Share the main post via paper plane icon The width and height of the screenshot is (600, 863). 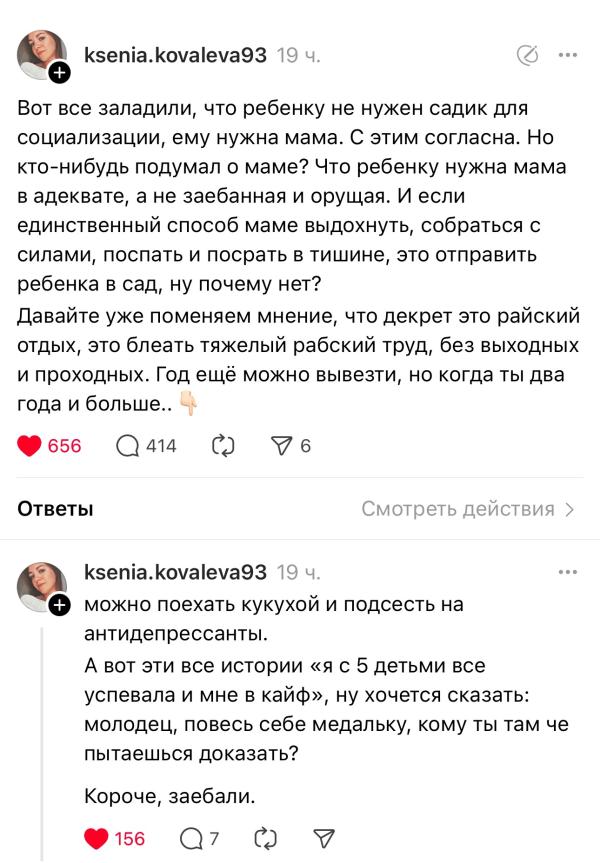[281, 446]
